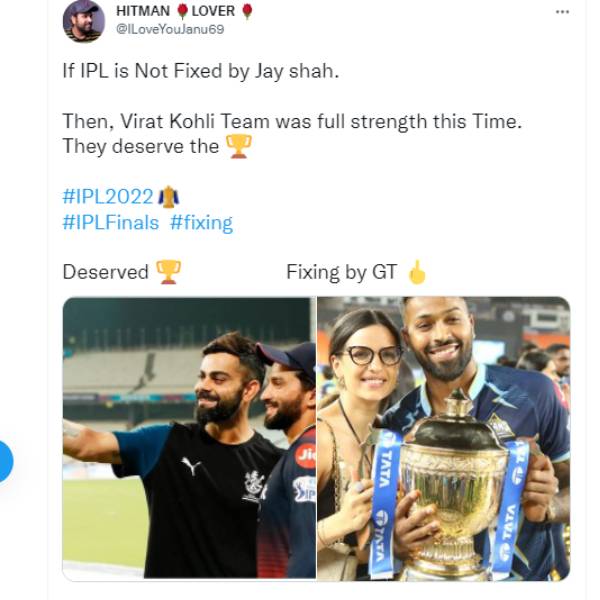This screenshot has width=600, height=600.
Task: Open the tweet's three-dot more options menu
Action: (x=563, y=12)
